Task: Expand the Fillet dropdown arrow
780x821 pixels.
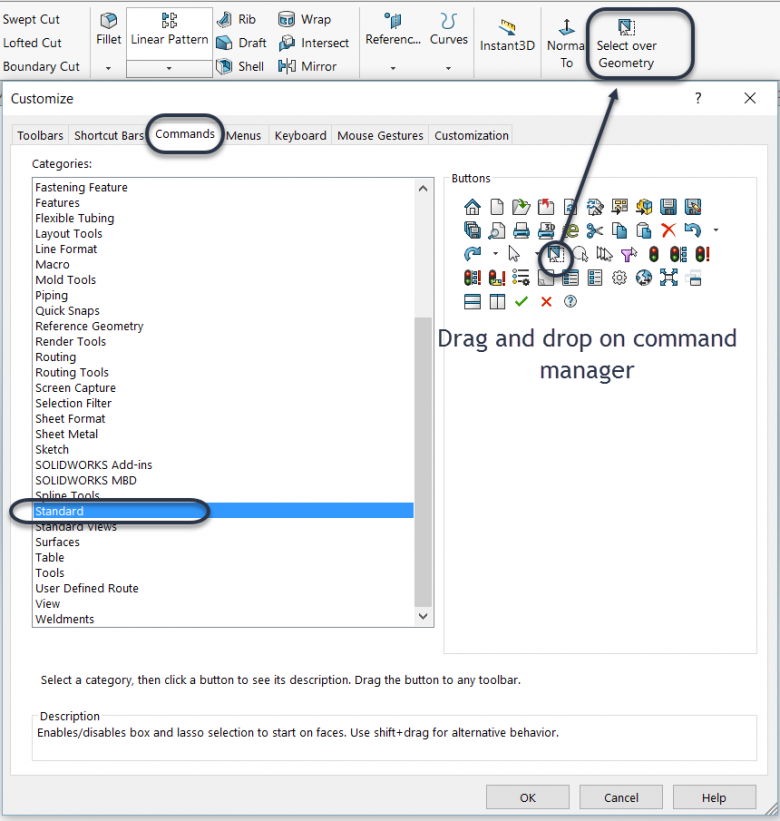Action: coord(108,68)
